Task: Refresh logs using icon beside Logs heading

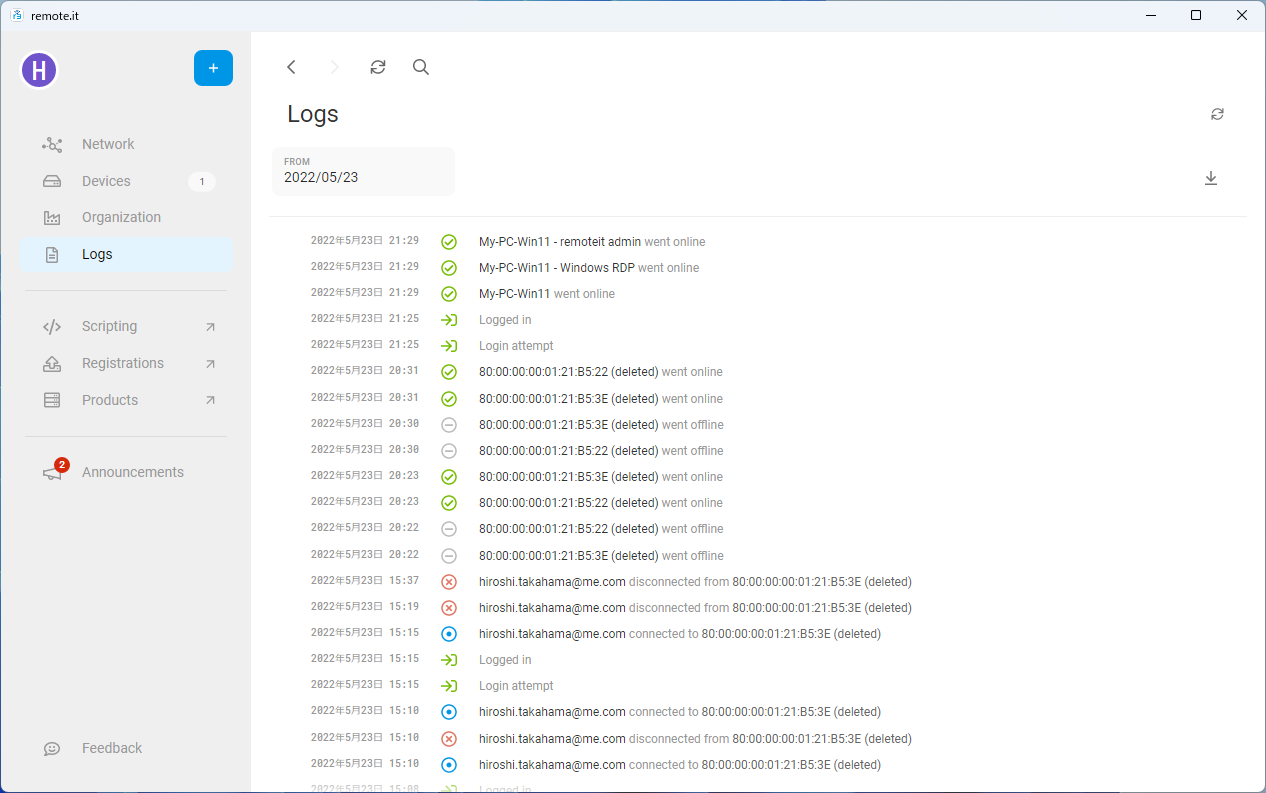Action: [1217, 114]
